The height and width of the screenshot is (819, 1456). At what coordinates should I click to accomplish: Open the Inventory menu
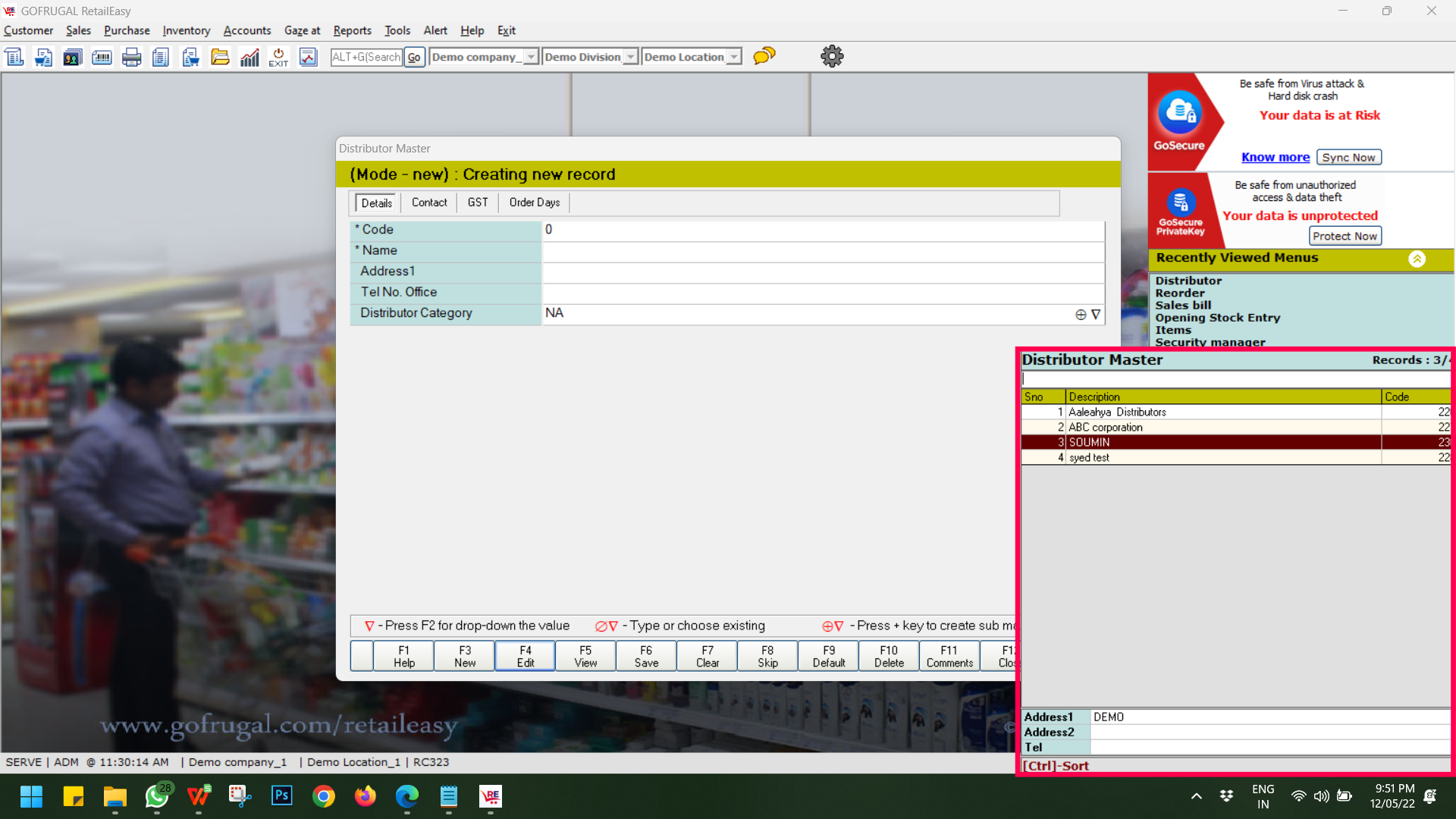tap(186, 30)
